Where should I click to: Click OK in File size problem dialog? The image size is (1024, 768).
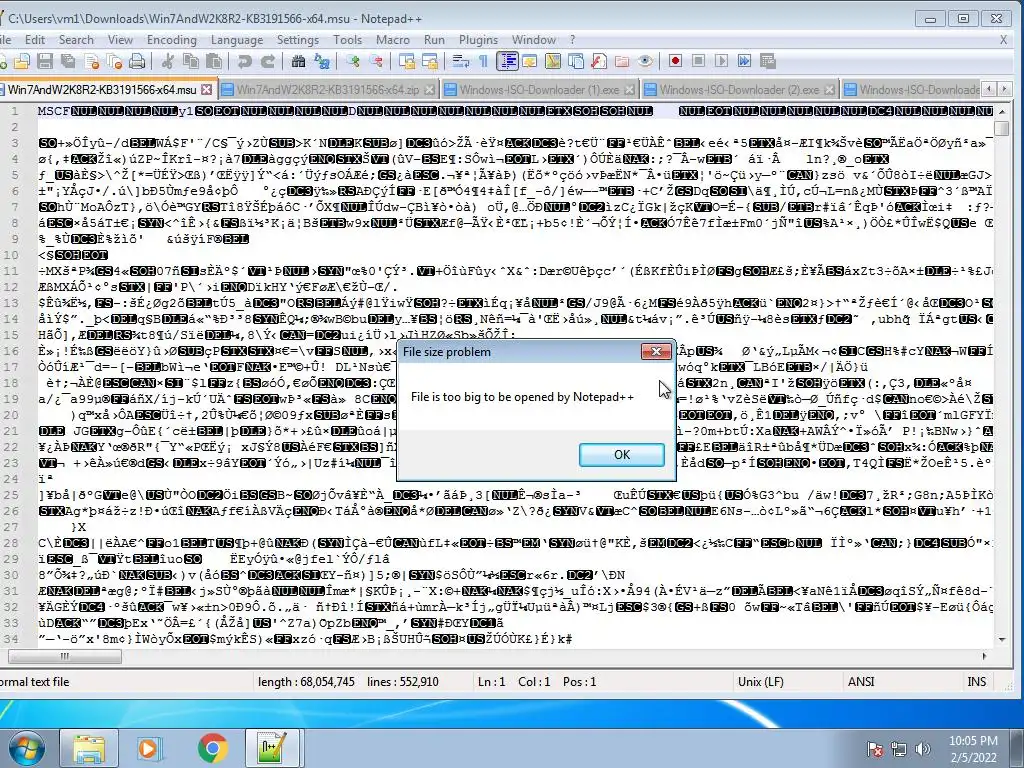click(622, 455)
